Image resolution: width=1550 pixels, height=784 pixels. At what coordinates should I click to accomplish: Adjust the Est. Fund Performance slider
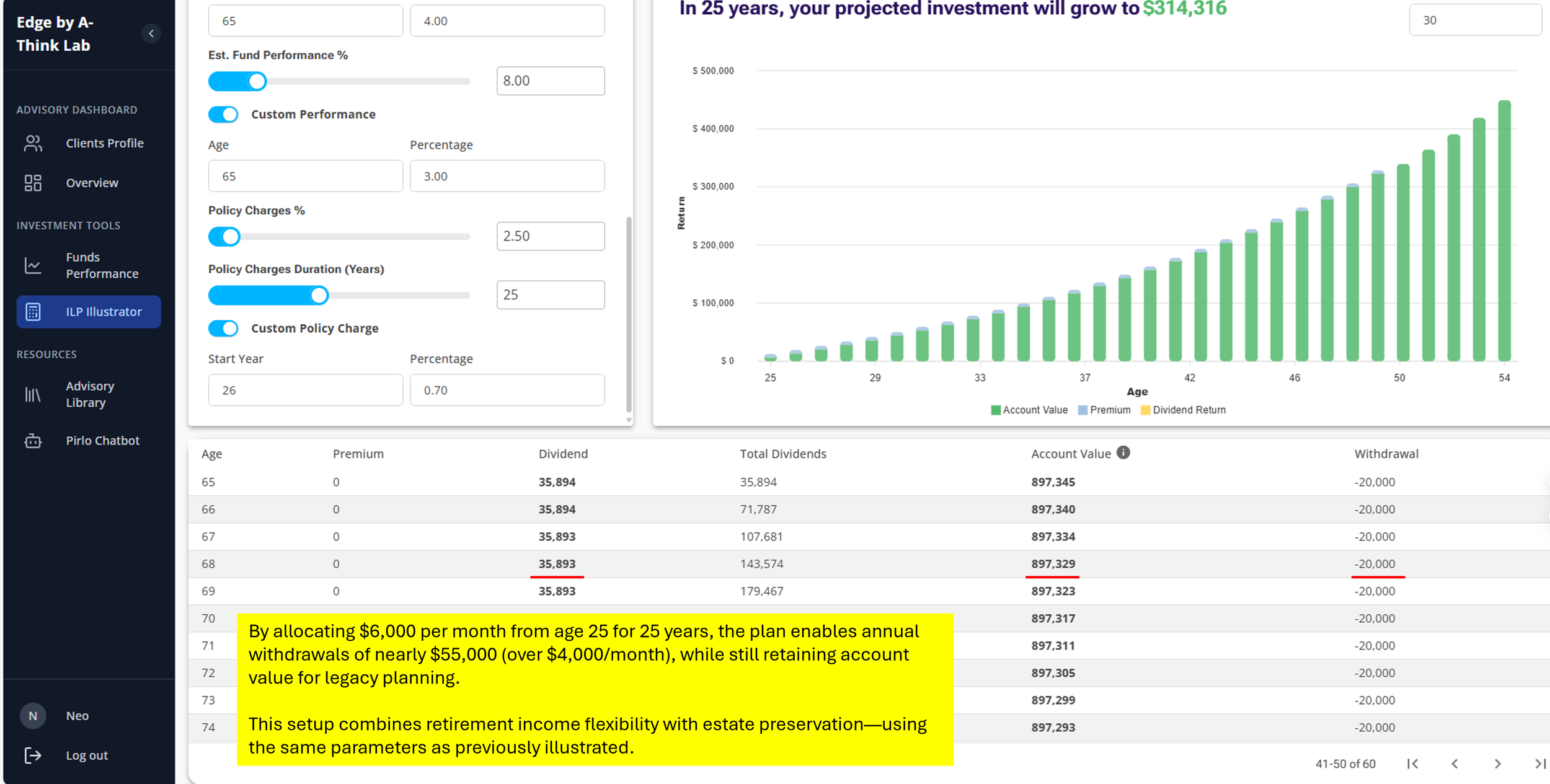[339, 81]
